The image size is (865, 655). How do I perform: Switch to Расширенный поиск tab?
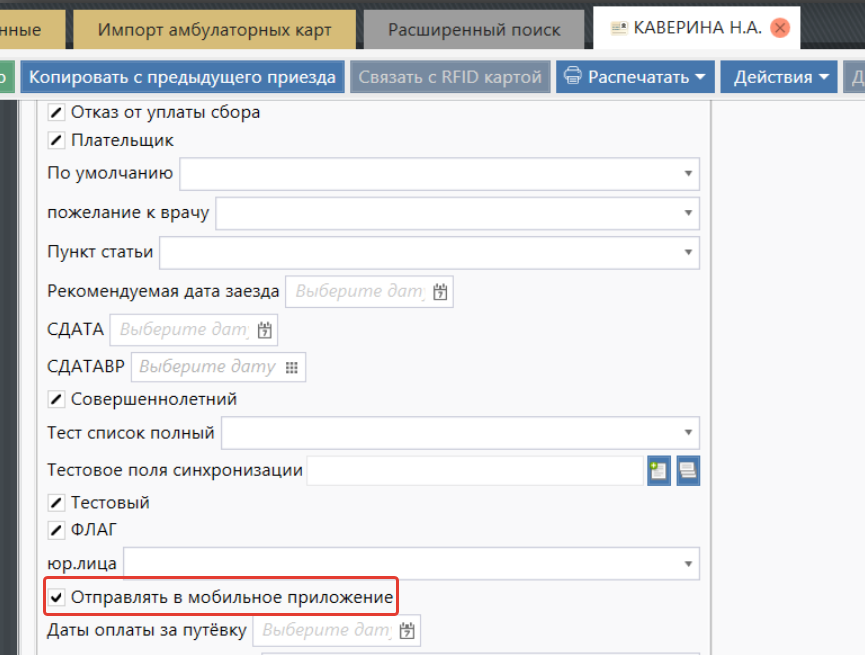[x=474, y=30]
